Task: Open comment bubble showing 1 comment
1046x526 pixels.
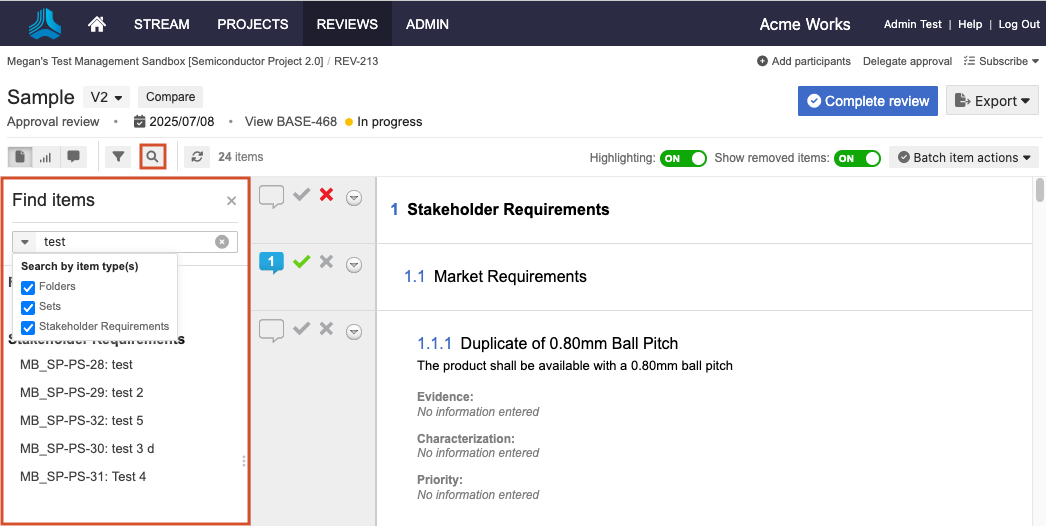Action: (x=271, y=262)
